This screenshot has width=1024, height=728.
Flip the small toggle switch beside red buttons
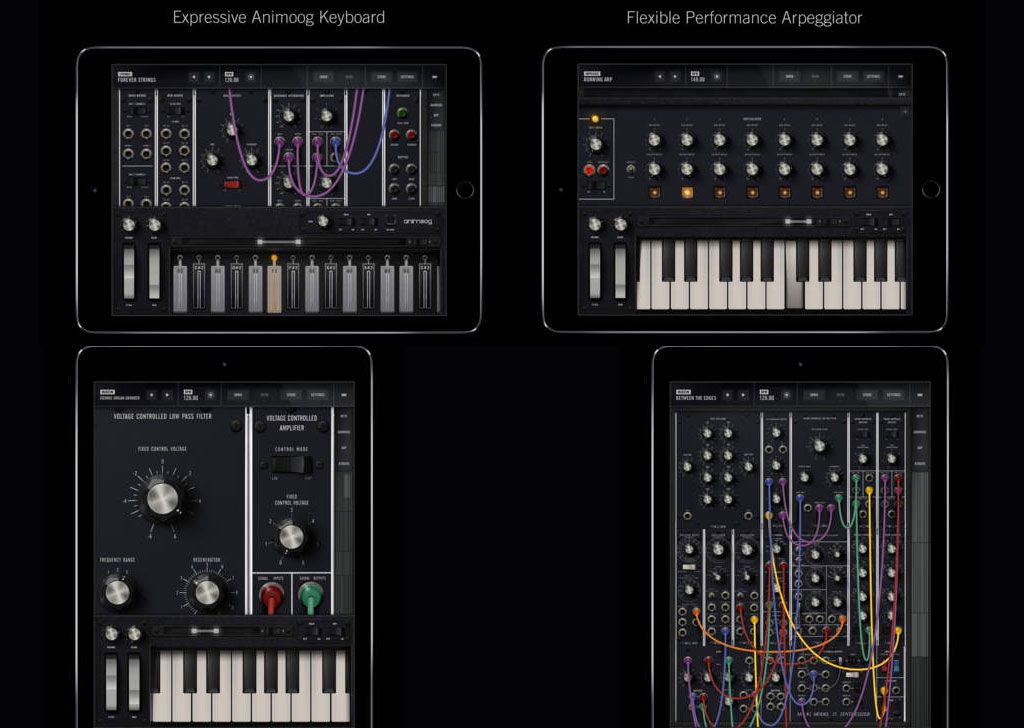tap(631, 170)
